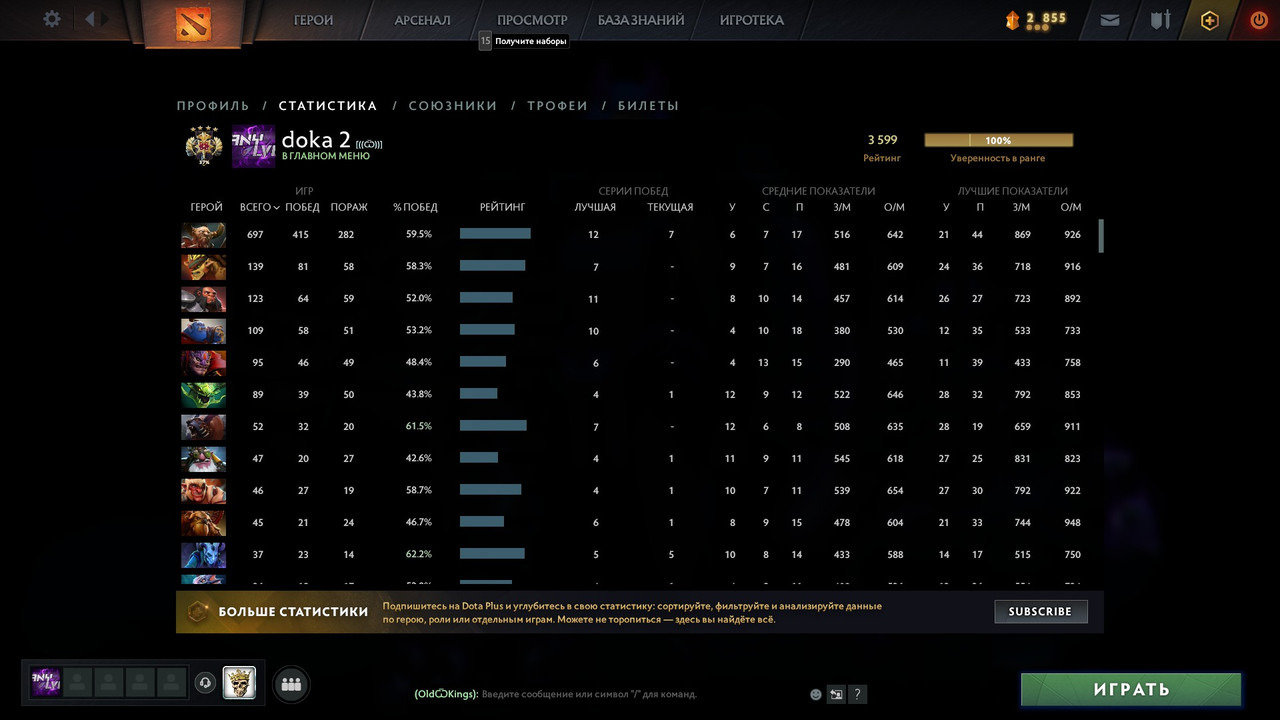The width and height of the screenshot is (1280, 720).
Task: Open the emoticon smiley picker
Action: click(816, 694)
